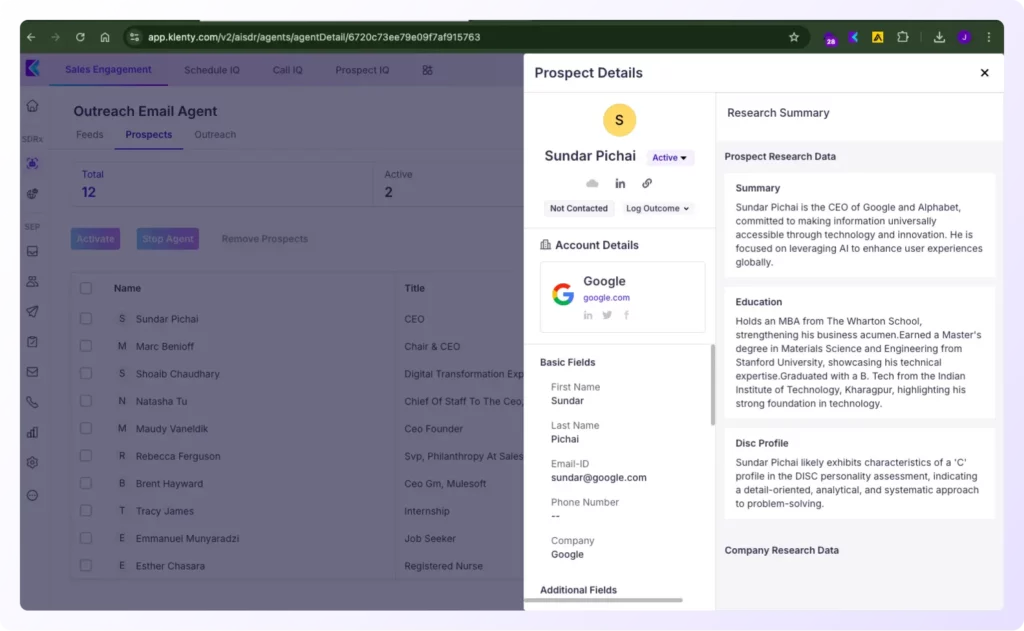Check the Emmanuel Munyaradzi row checkbox
Image resolution: width=1024 pixels, height=631 pixels.
click(x=86, y=538)
